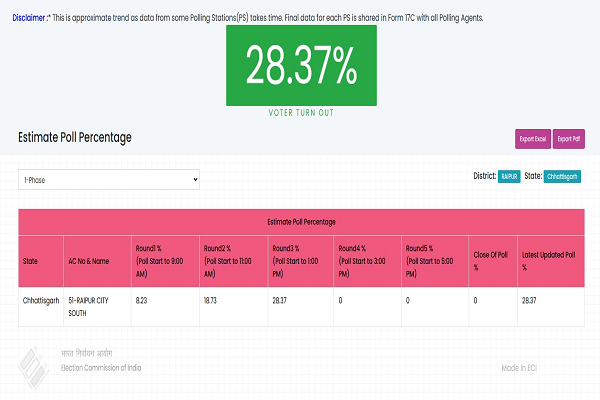600x400 pixels.
Task: Click the Chhattisgarh state badge
Action: (x=564, y=177)
